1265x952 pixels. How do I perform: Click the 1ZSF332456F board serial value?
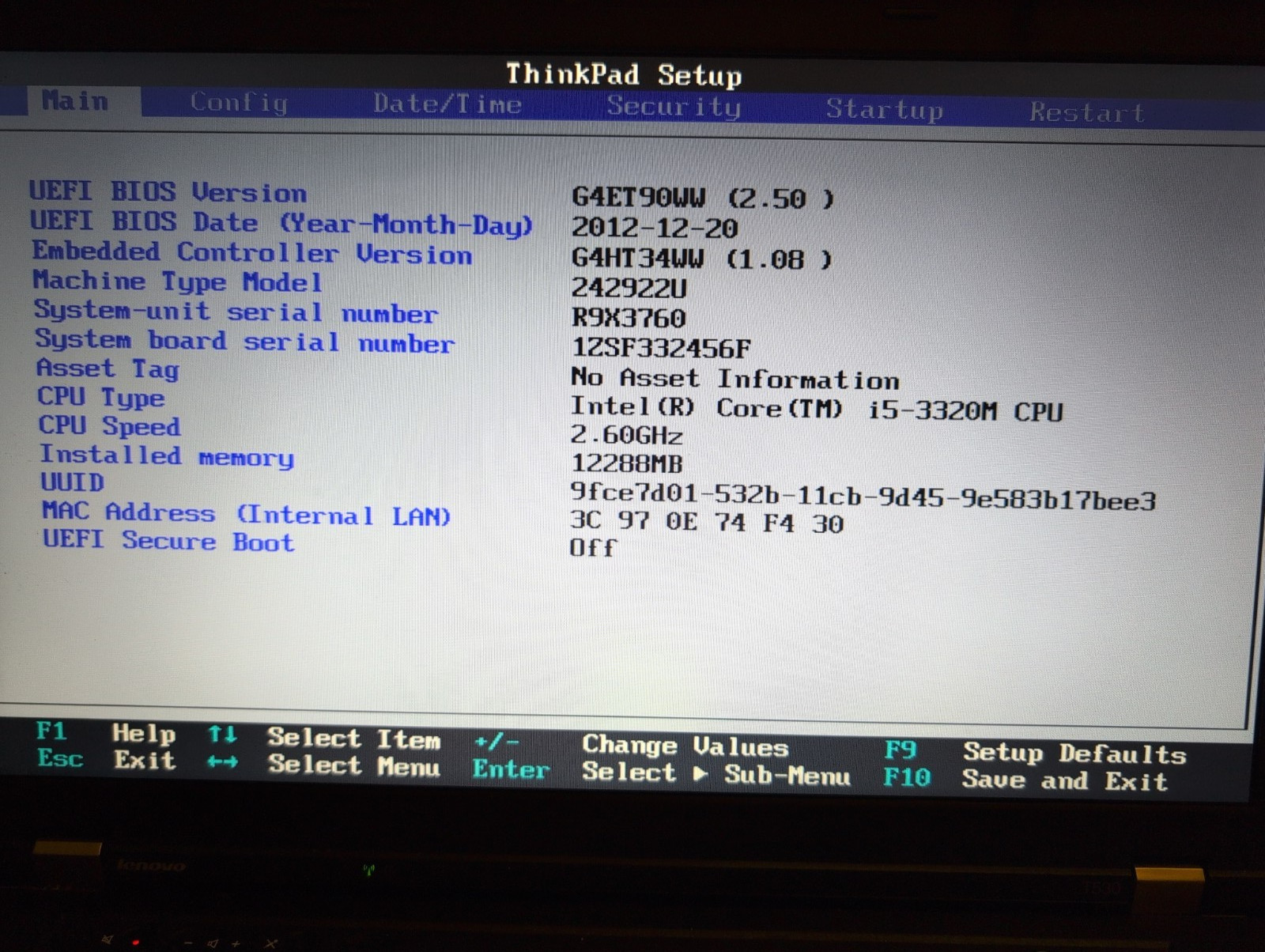[661, 348]
